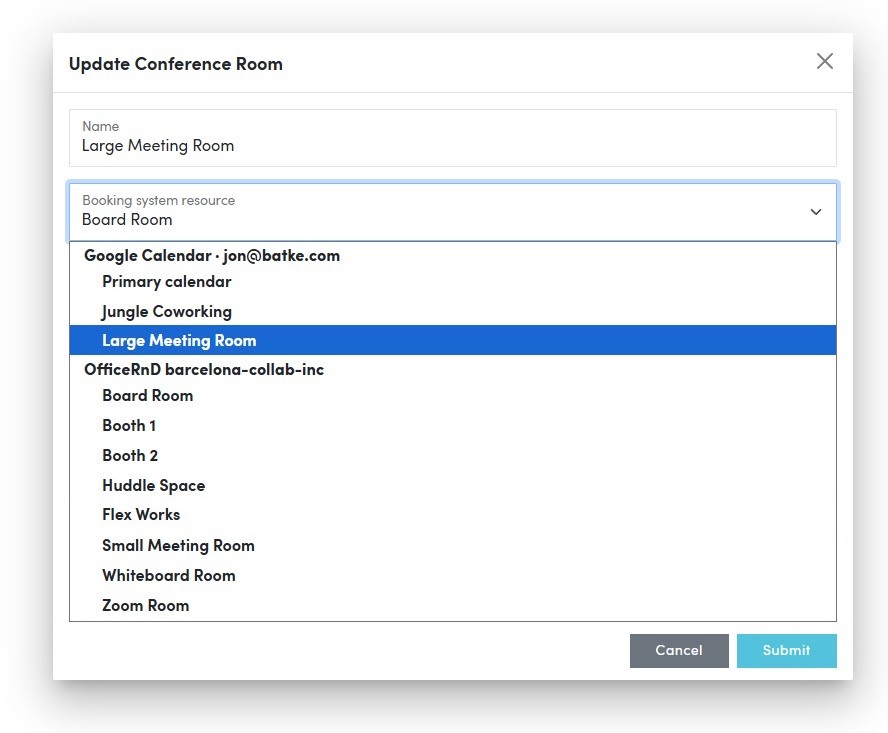This screenshot has height=733, width=888.
Task: Select Huddle Space from the options
Action: point(153,485)
